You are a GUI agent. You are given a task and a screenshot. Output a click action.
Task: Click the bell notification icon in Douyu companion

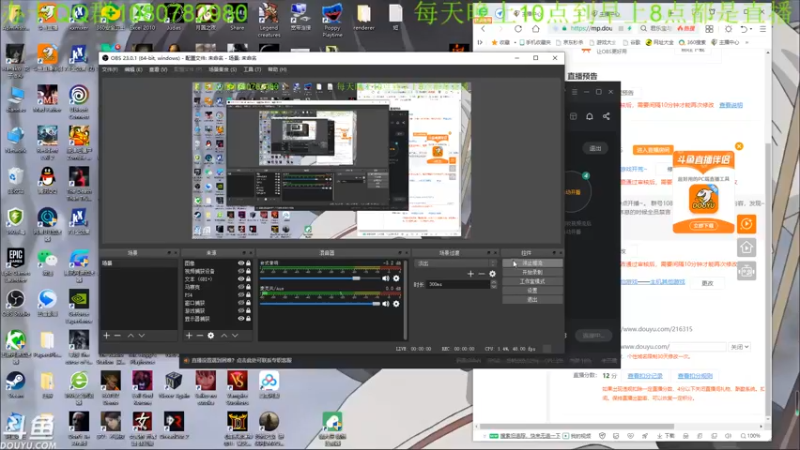589,116
